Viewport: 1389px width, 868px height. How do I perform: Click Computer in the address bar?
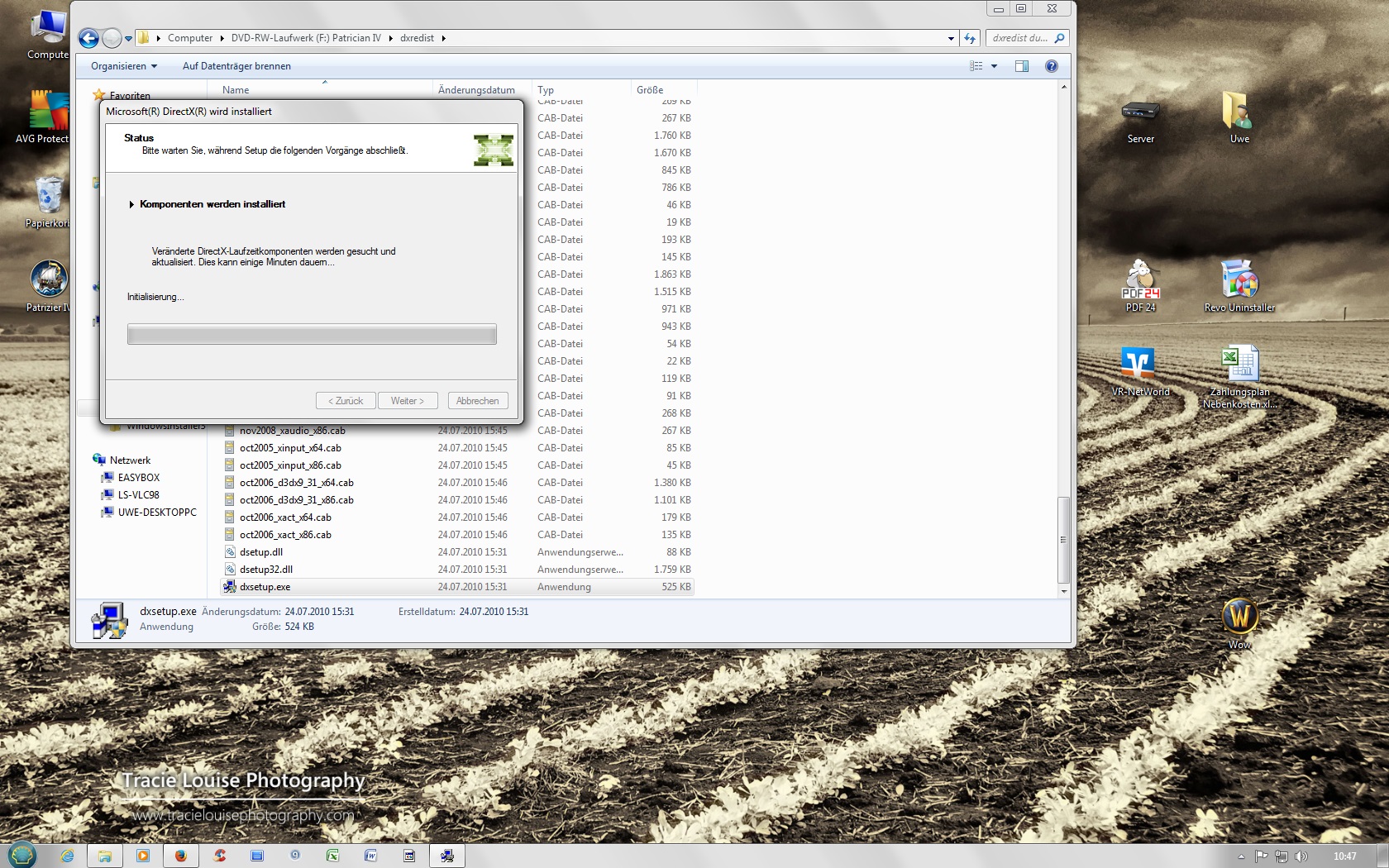pyautogui.click(x=190, y=38)
